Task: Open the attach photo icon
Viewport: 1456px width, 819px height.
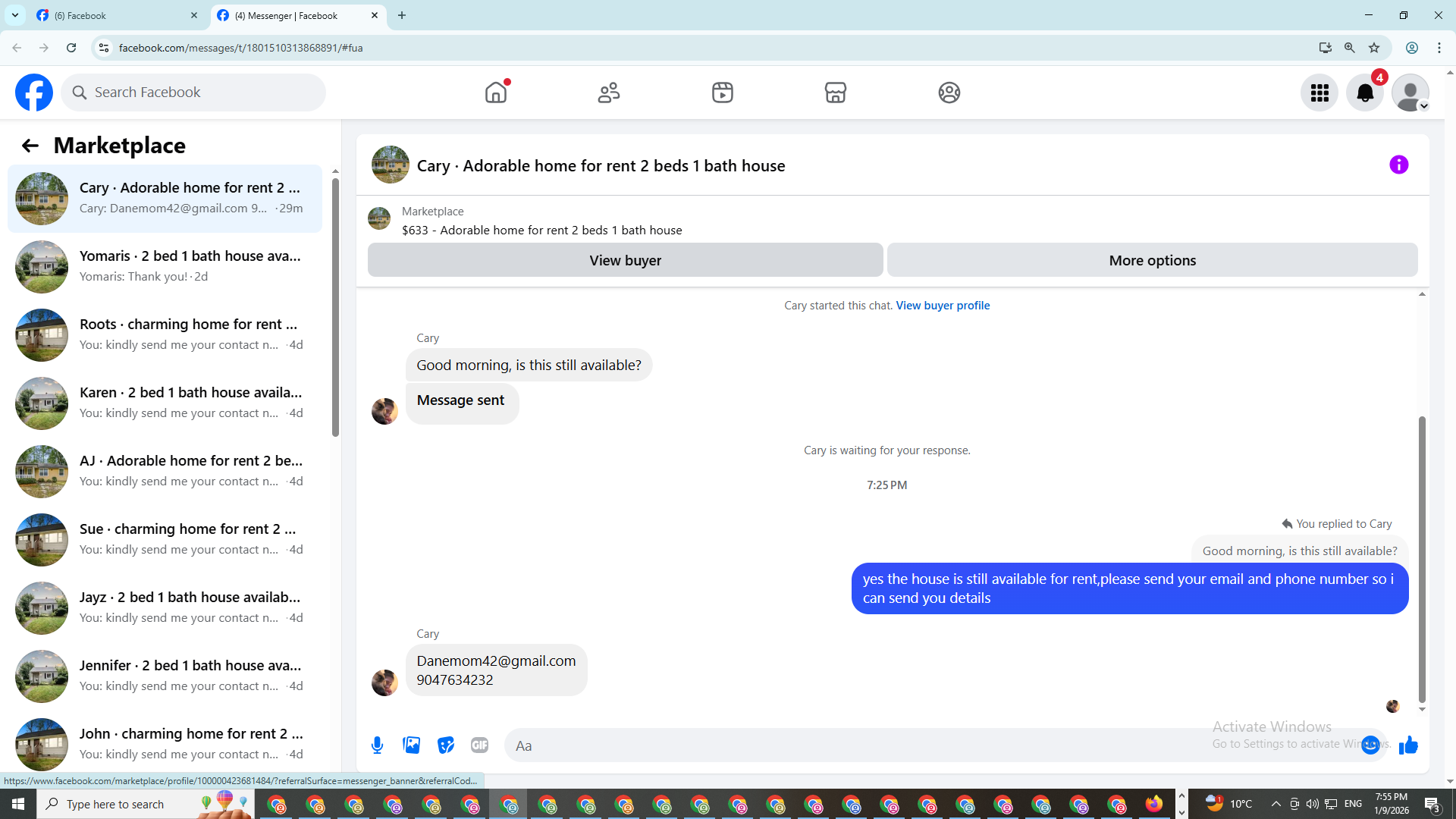Action: (x=412, y=745)
